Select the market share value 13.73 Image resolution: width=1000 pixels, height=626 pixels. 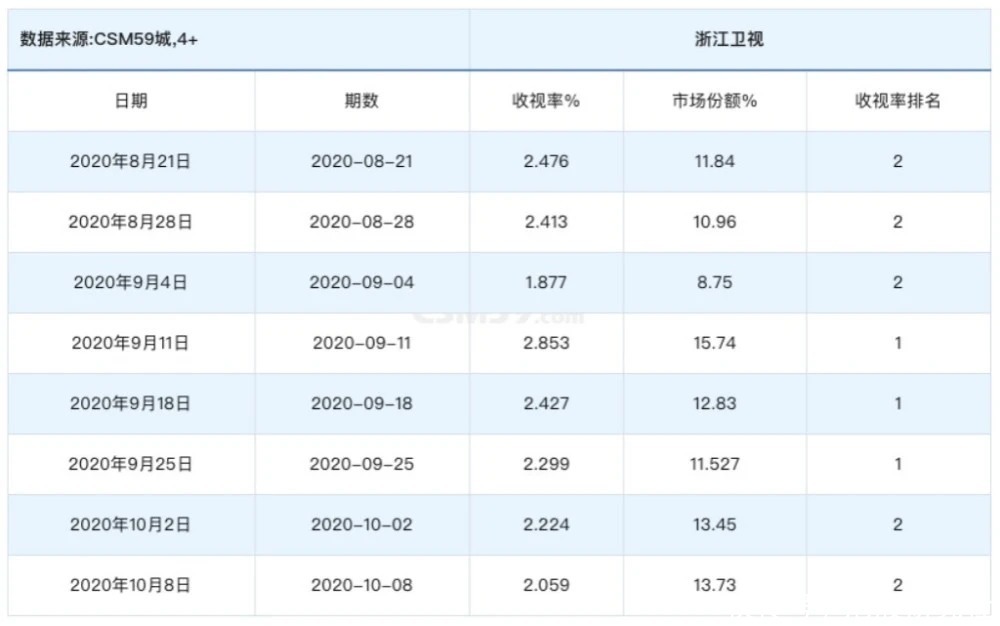click(x=714, y=585)
